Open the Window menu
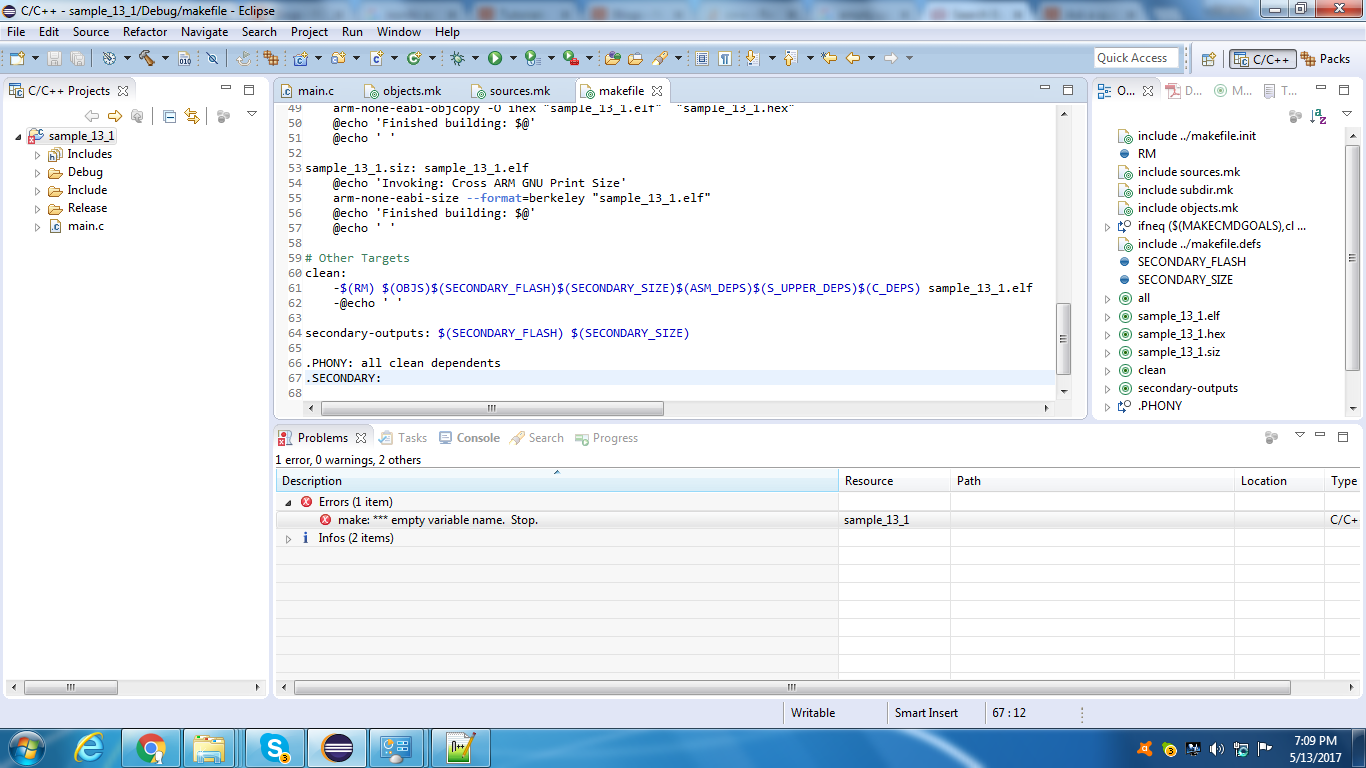This screenshot has width=1366, height=768. coord(399,32)
